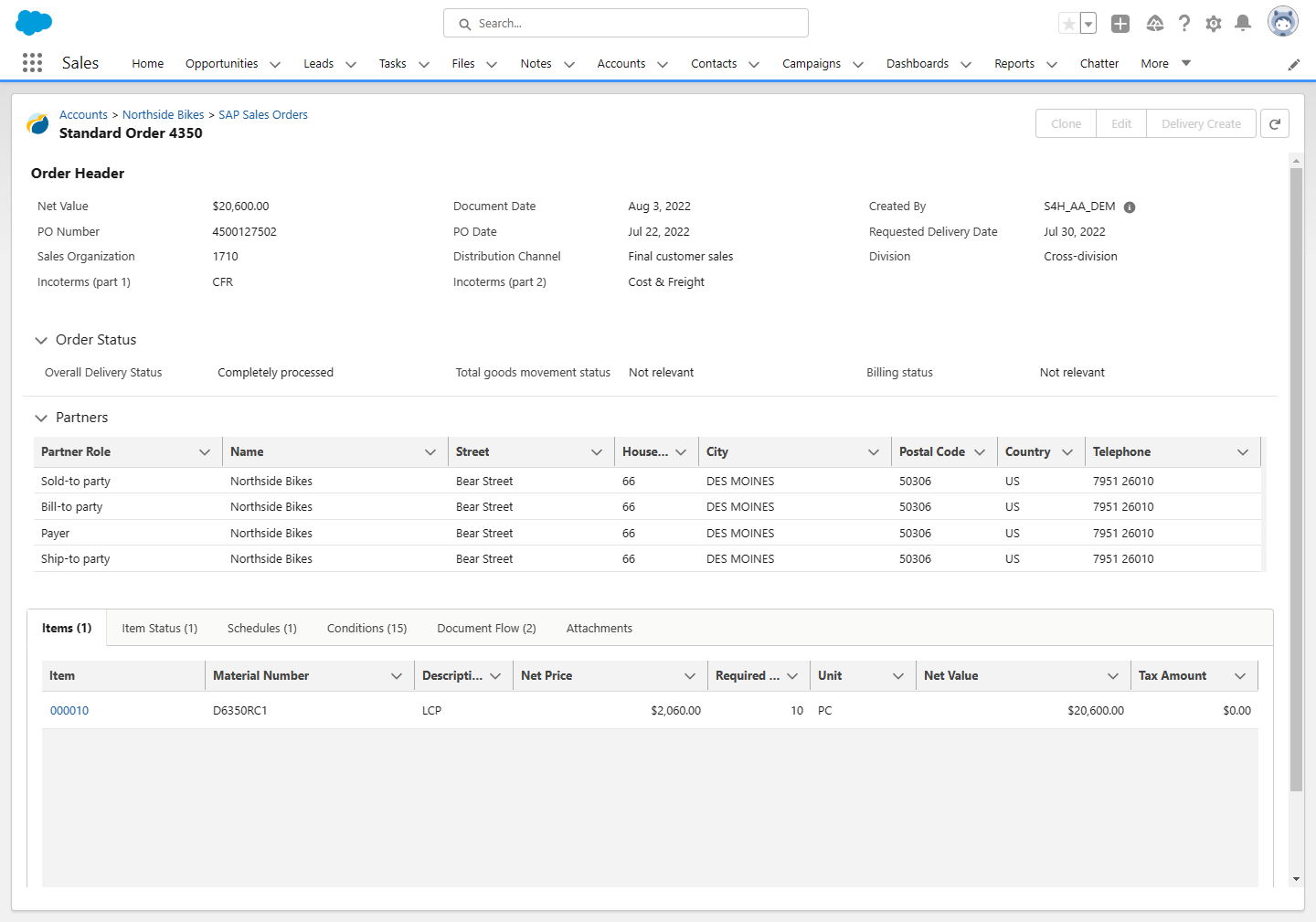This screenshot has height=922, width=1316.
Task: Open Tax Amount column menu chevron
Action: 1240,676
